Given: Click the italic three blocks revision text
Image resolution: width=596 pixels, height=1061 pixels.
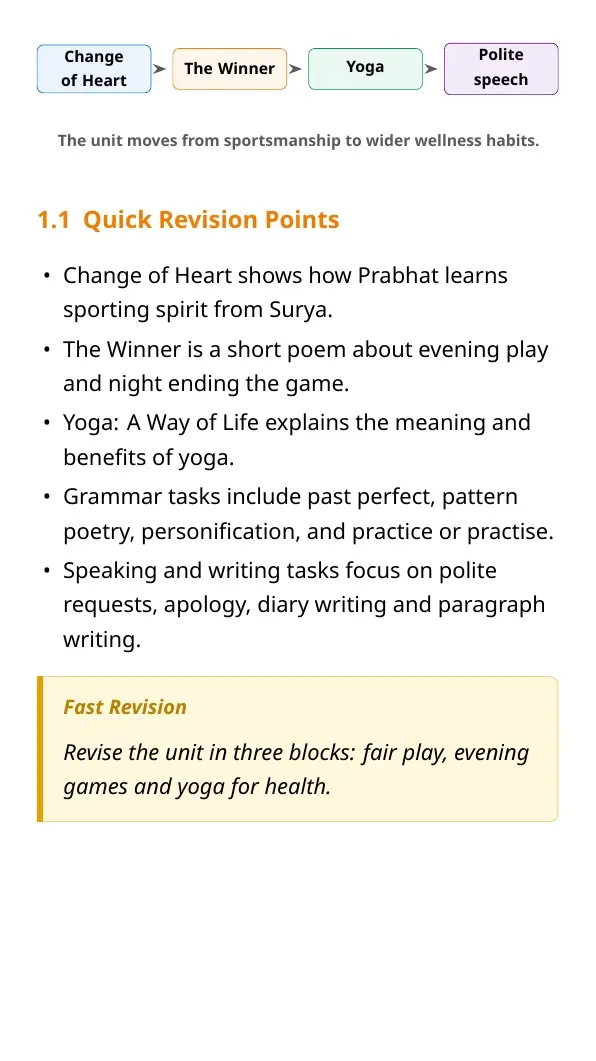Looking at the screenshot, I should (x=296, y=769).
